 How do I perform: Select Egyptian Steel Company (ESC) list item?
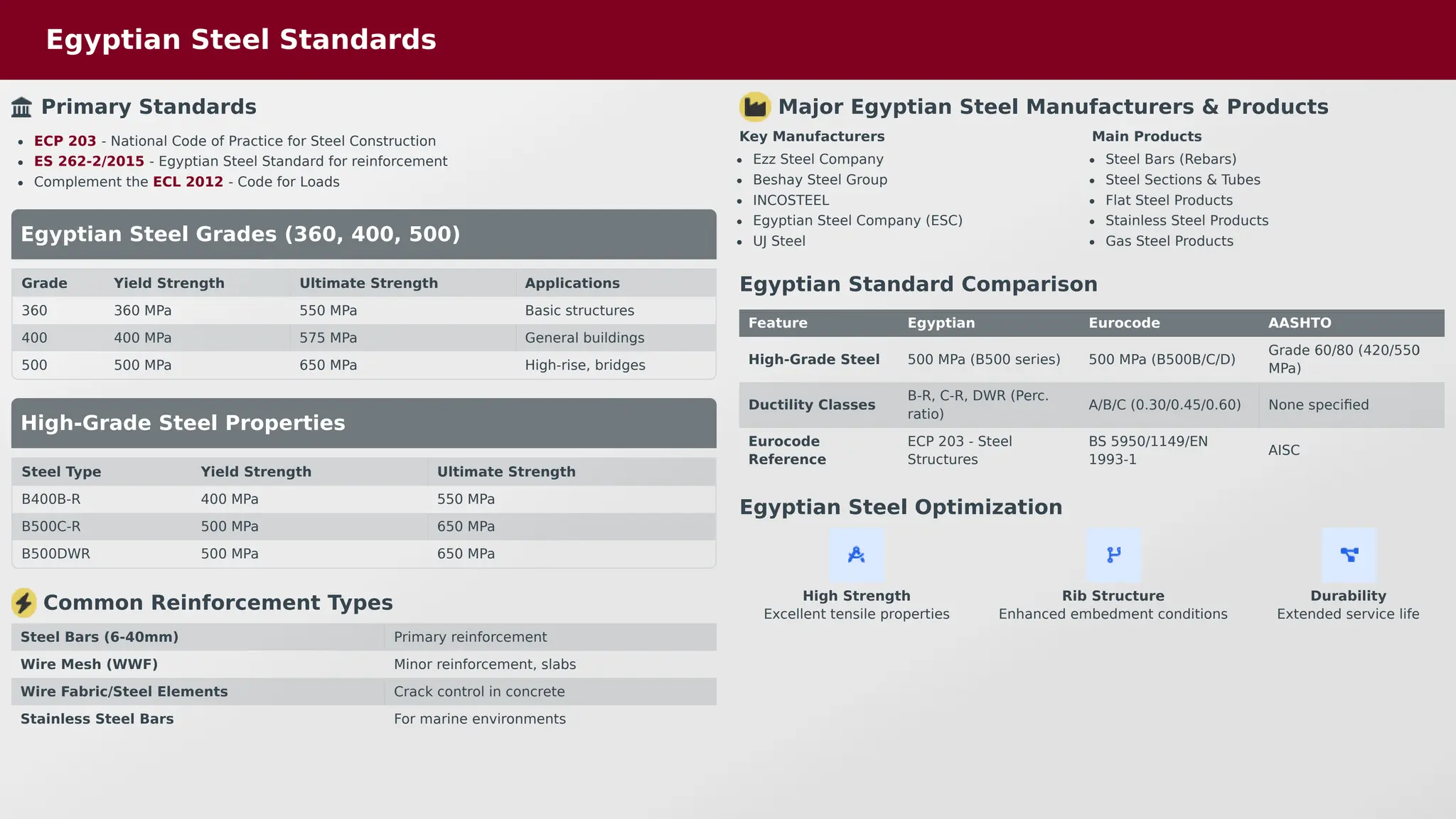click(x=858, y=221)
